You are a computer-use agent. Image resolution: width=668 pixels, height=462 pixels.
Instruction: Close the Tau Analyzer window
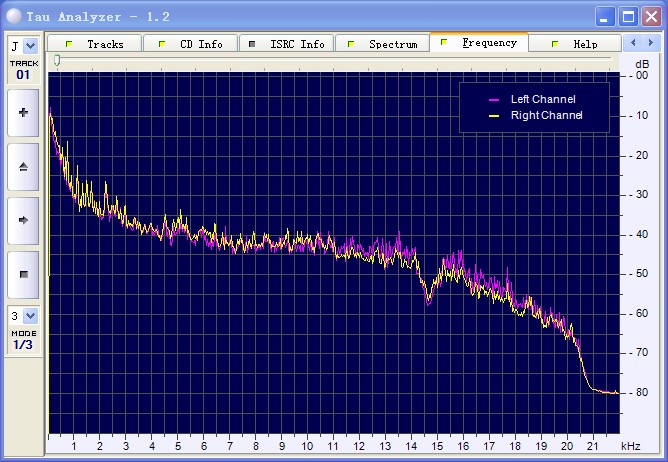coord(652,17)
